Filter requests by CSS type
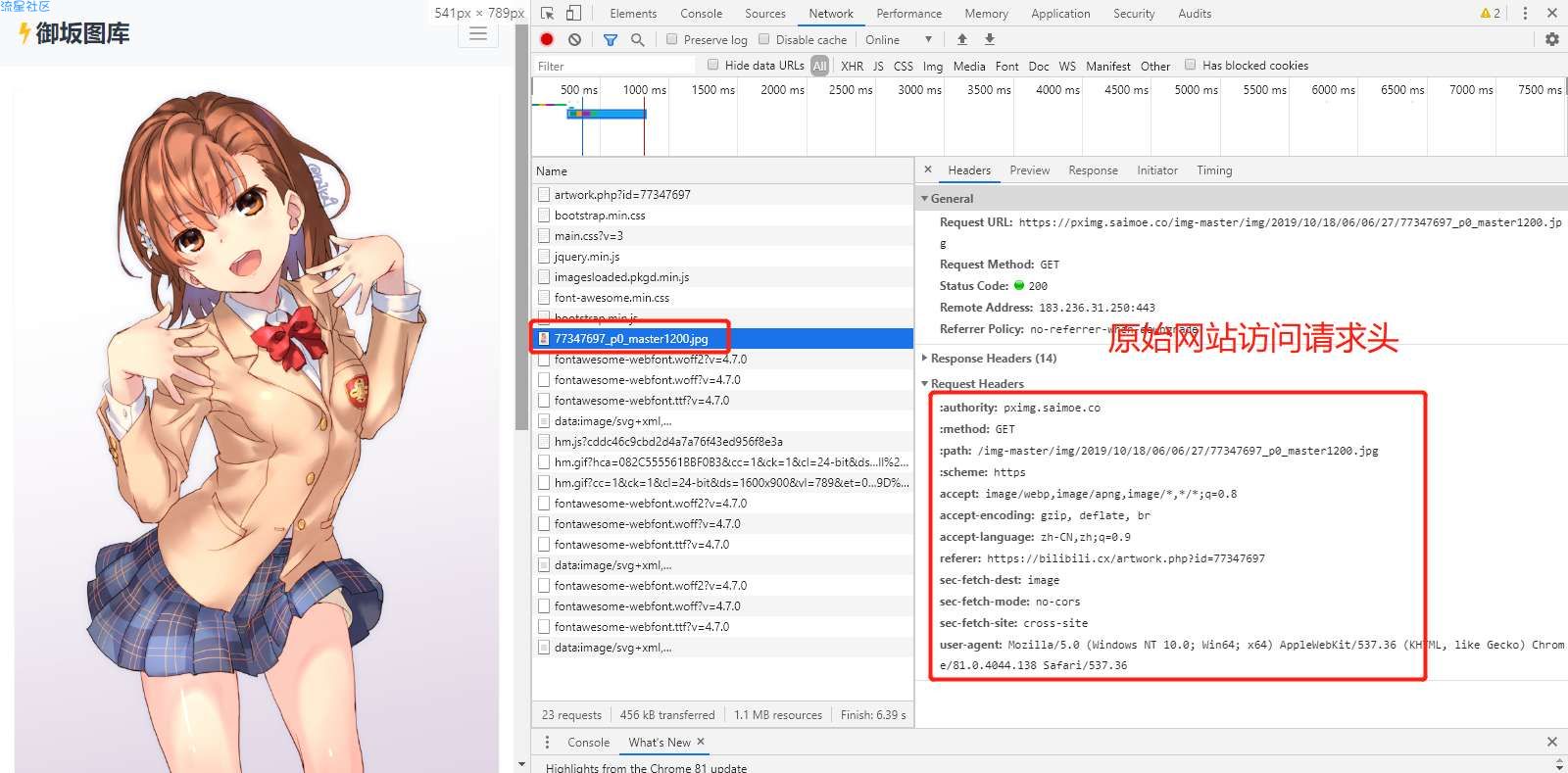Screen dimensions: 1568x773 coord(904,66)
